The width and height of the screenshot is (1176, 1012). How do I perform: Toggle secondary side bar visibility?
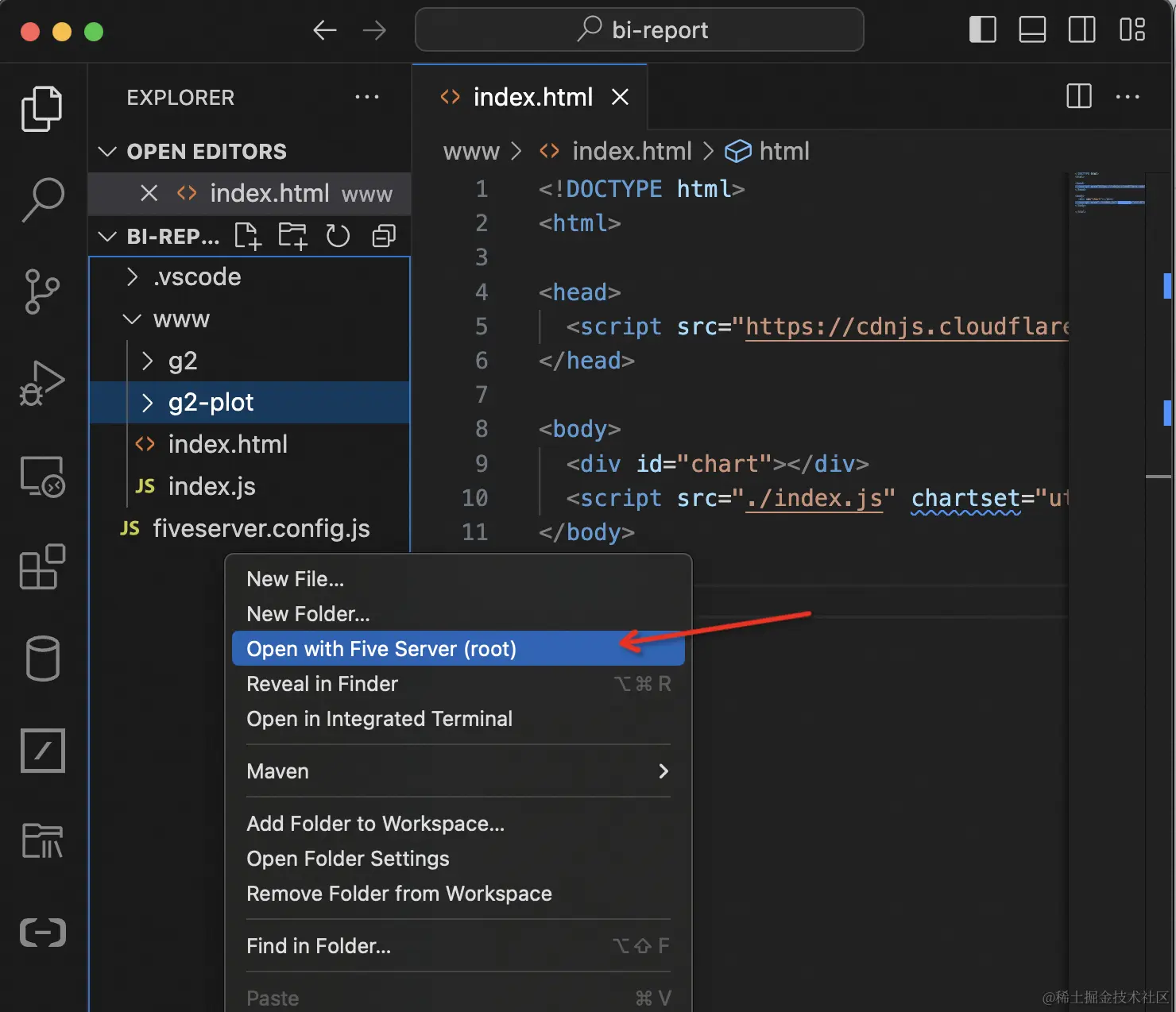[1081, 30]
